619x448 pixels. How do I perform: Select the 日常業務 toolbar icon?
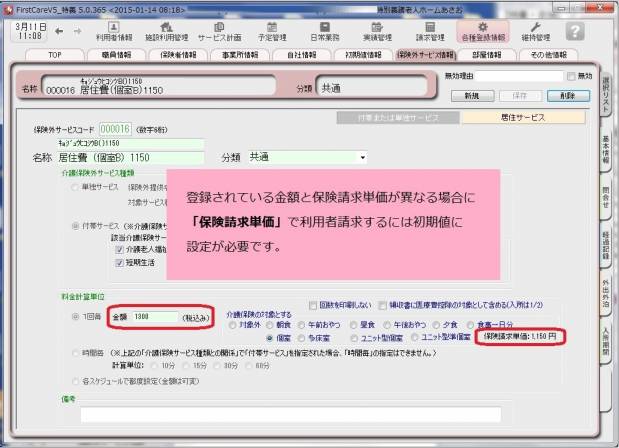pyautogui.click(x=324, y=30)
